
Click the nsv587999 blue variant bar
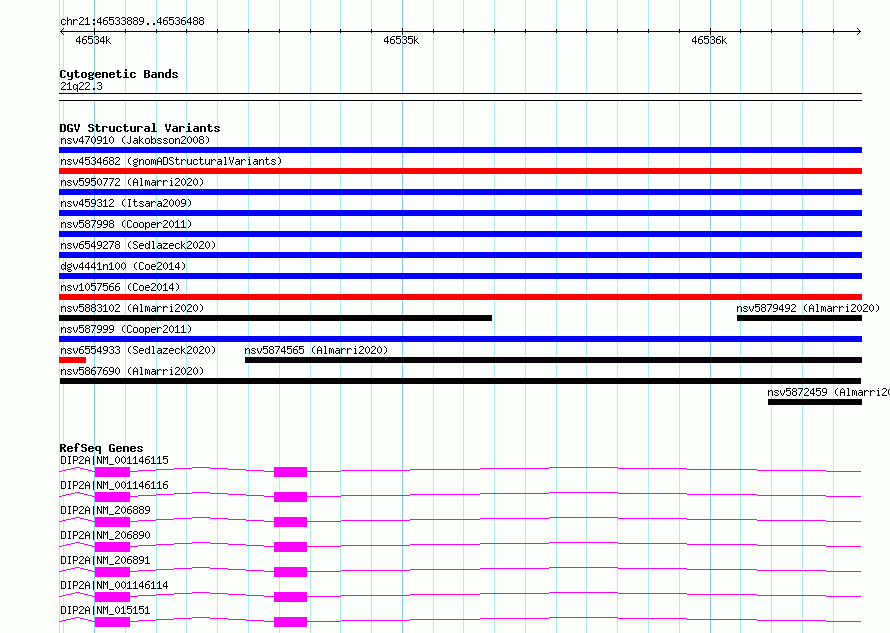460,339
